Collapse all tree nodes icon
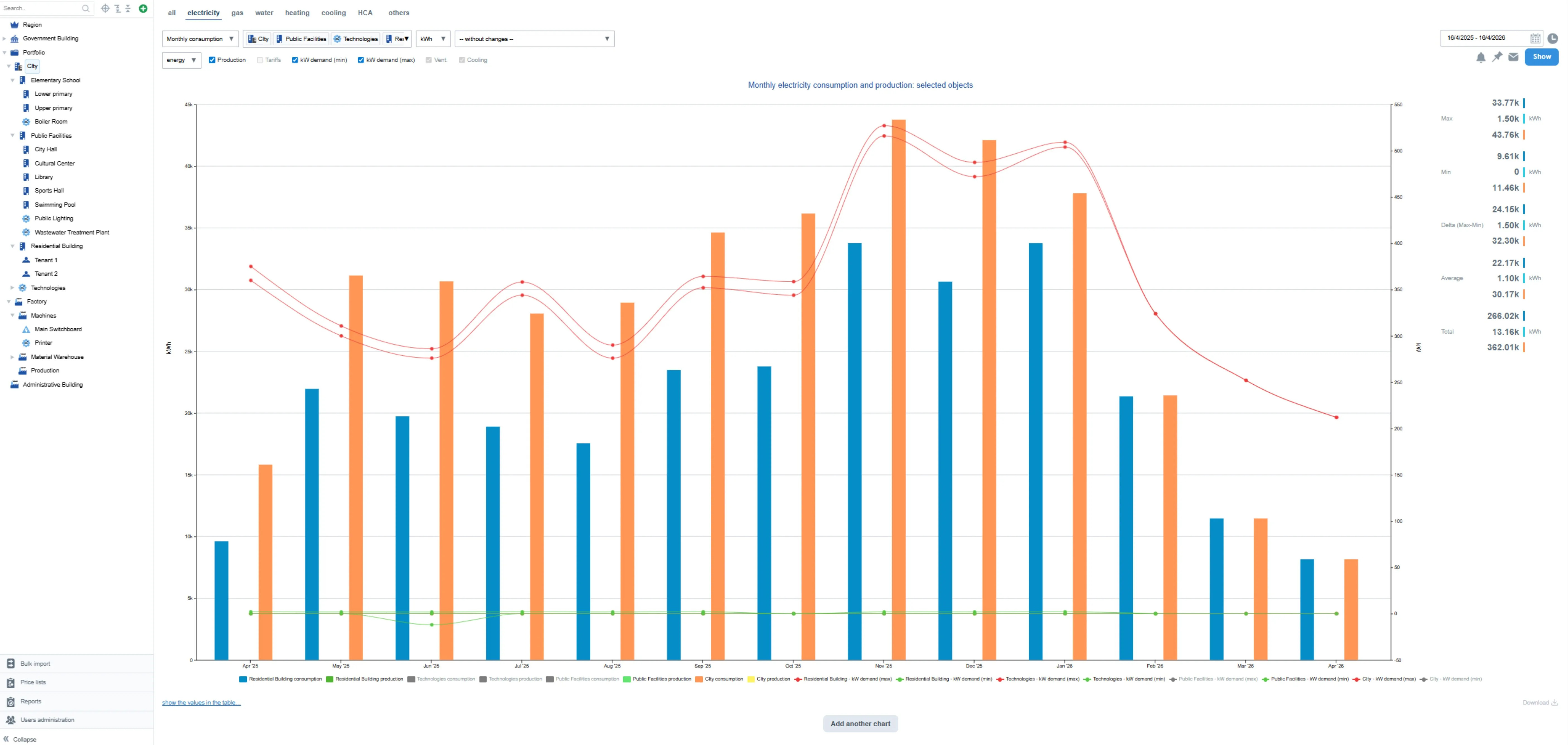 pyautogui.click(x=129, y=9)
